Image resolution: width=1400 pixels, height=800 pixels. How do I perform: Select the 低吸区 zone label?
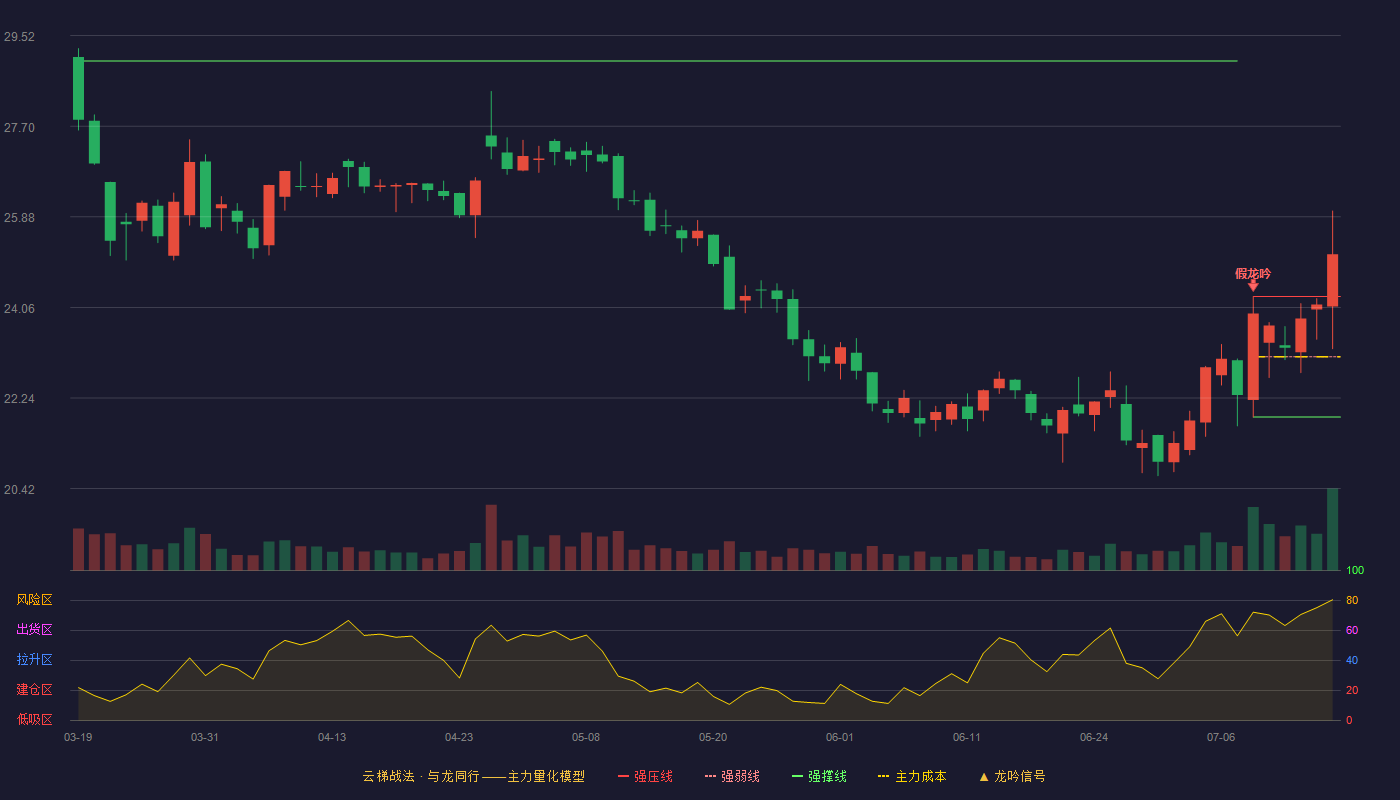tap(34, 720)
